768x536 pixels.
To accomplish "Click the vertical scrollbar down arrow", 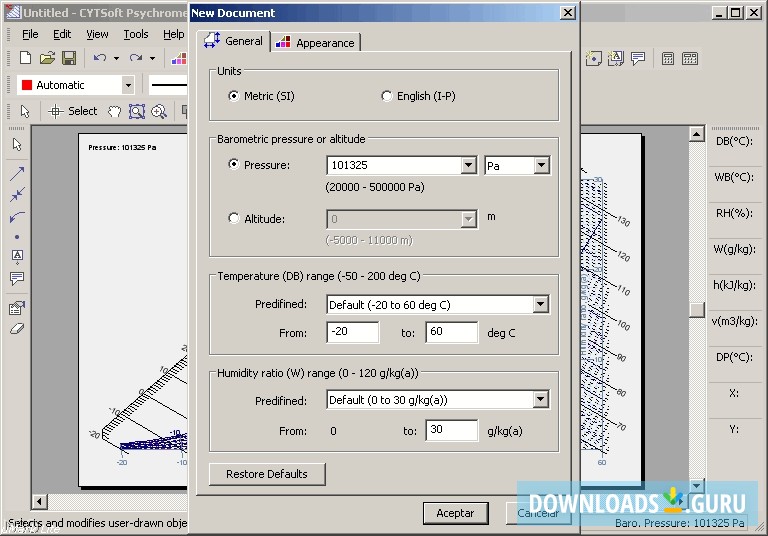I will tap(696, 486).
